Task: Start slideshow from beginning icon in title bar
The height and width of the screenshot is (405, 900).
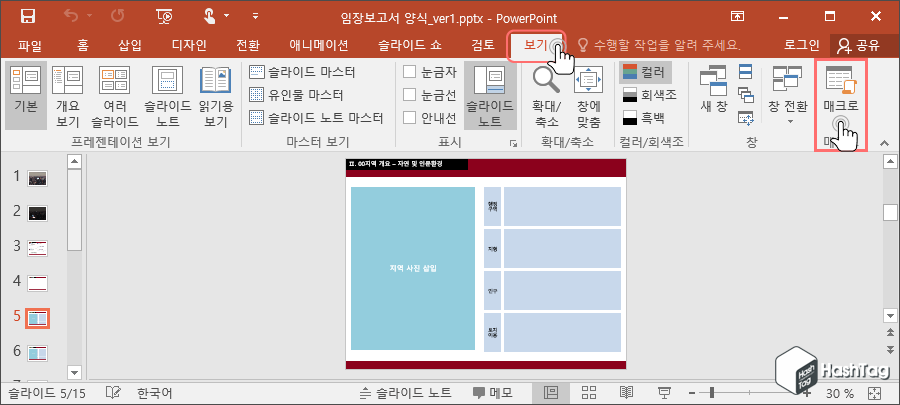Action: 164,17
